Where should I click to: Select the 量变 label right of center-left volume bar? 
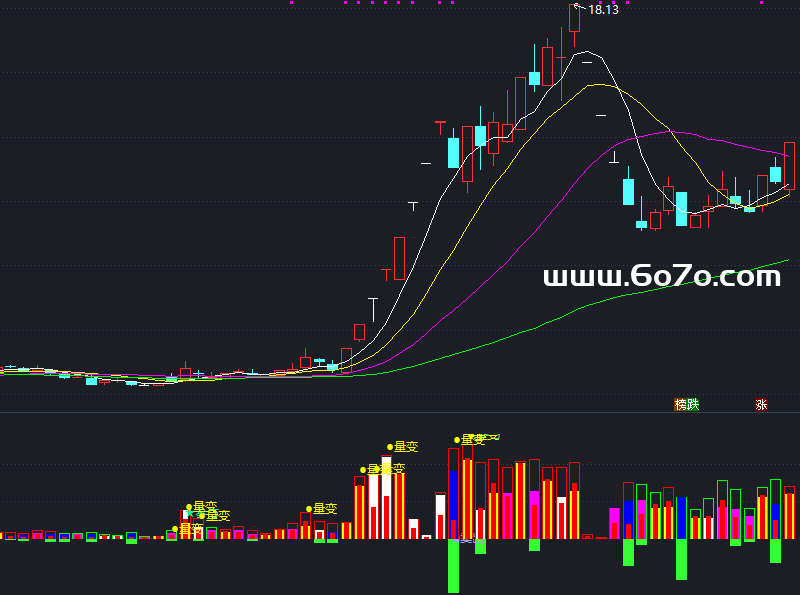tap(325, 509)
